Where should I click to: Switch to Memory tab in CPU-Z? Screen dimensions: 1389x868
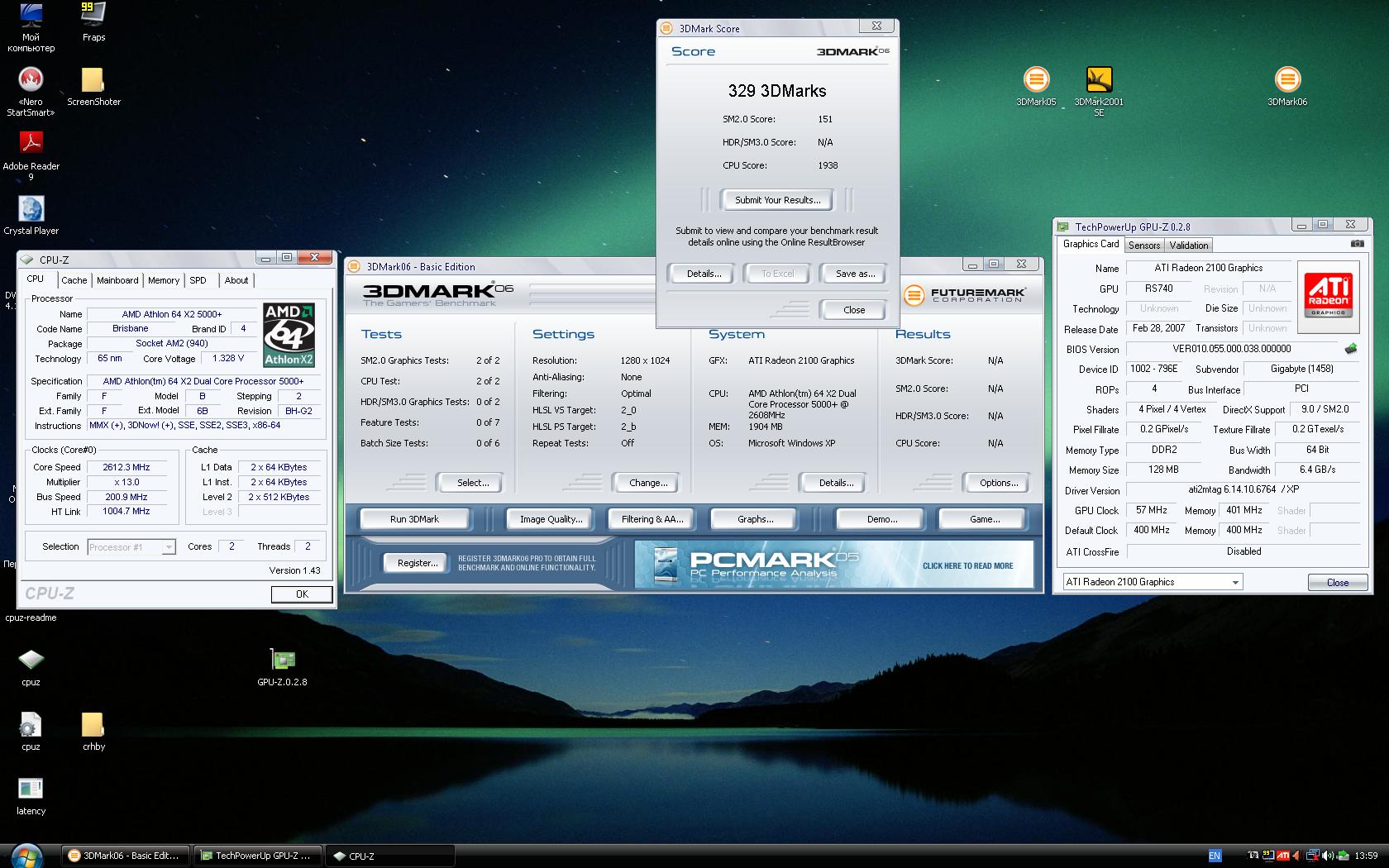164,280
